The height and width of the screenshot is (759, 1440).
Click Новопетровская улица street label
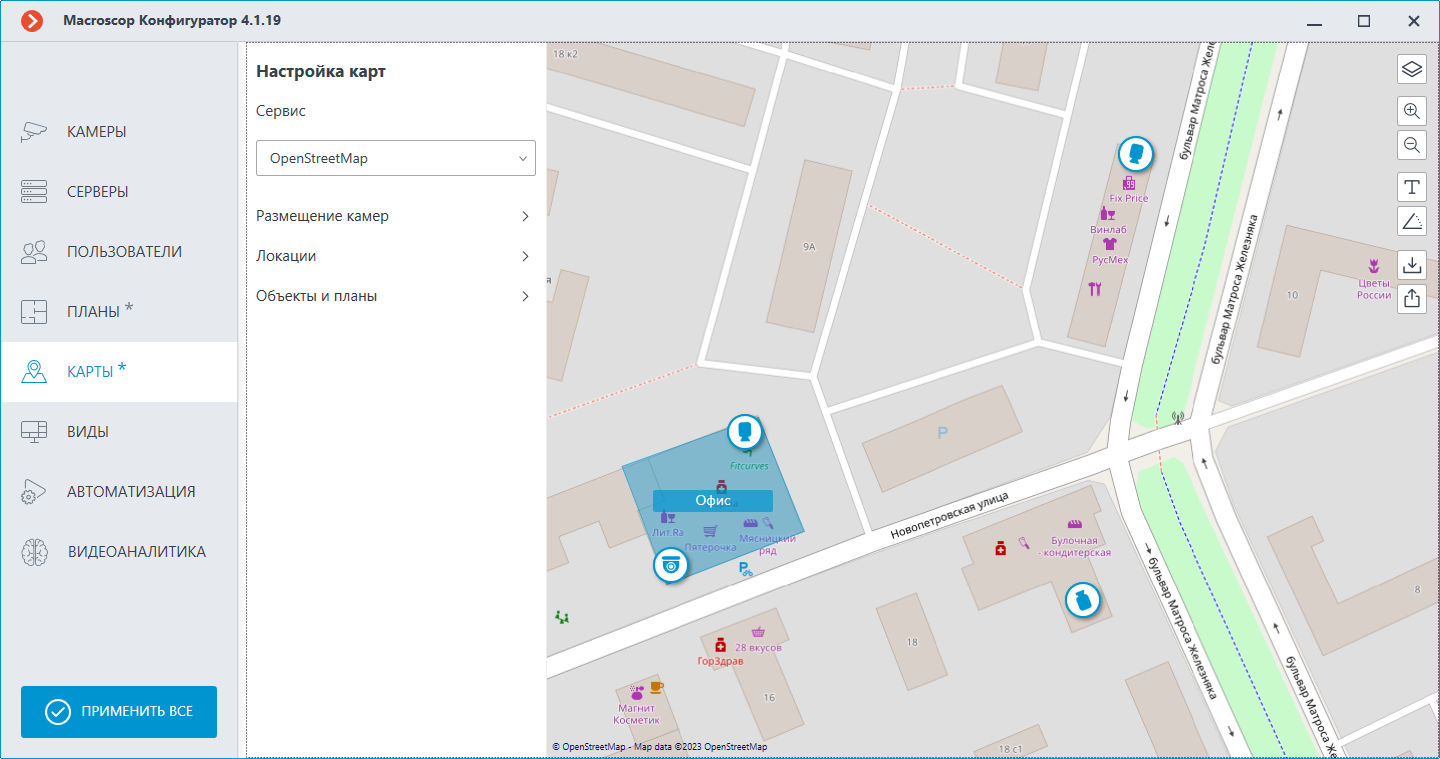[x=949, y=516]
